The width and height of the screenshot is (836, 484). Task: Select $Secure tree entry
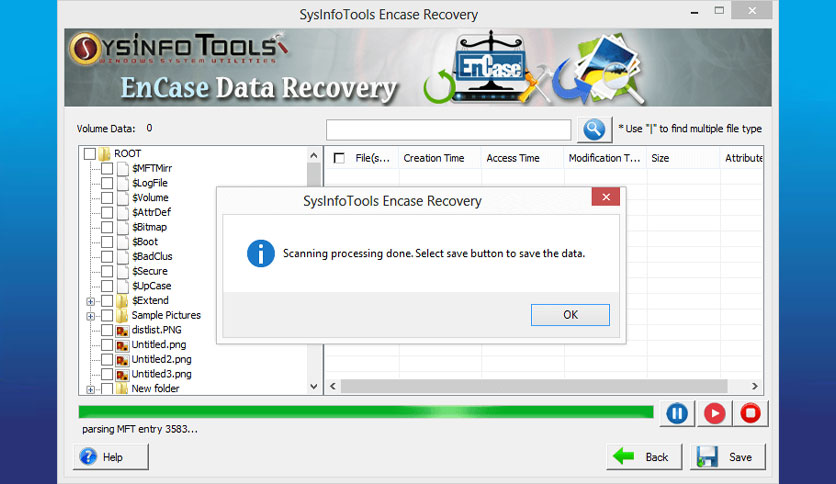click(x=150, y=271)
